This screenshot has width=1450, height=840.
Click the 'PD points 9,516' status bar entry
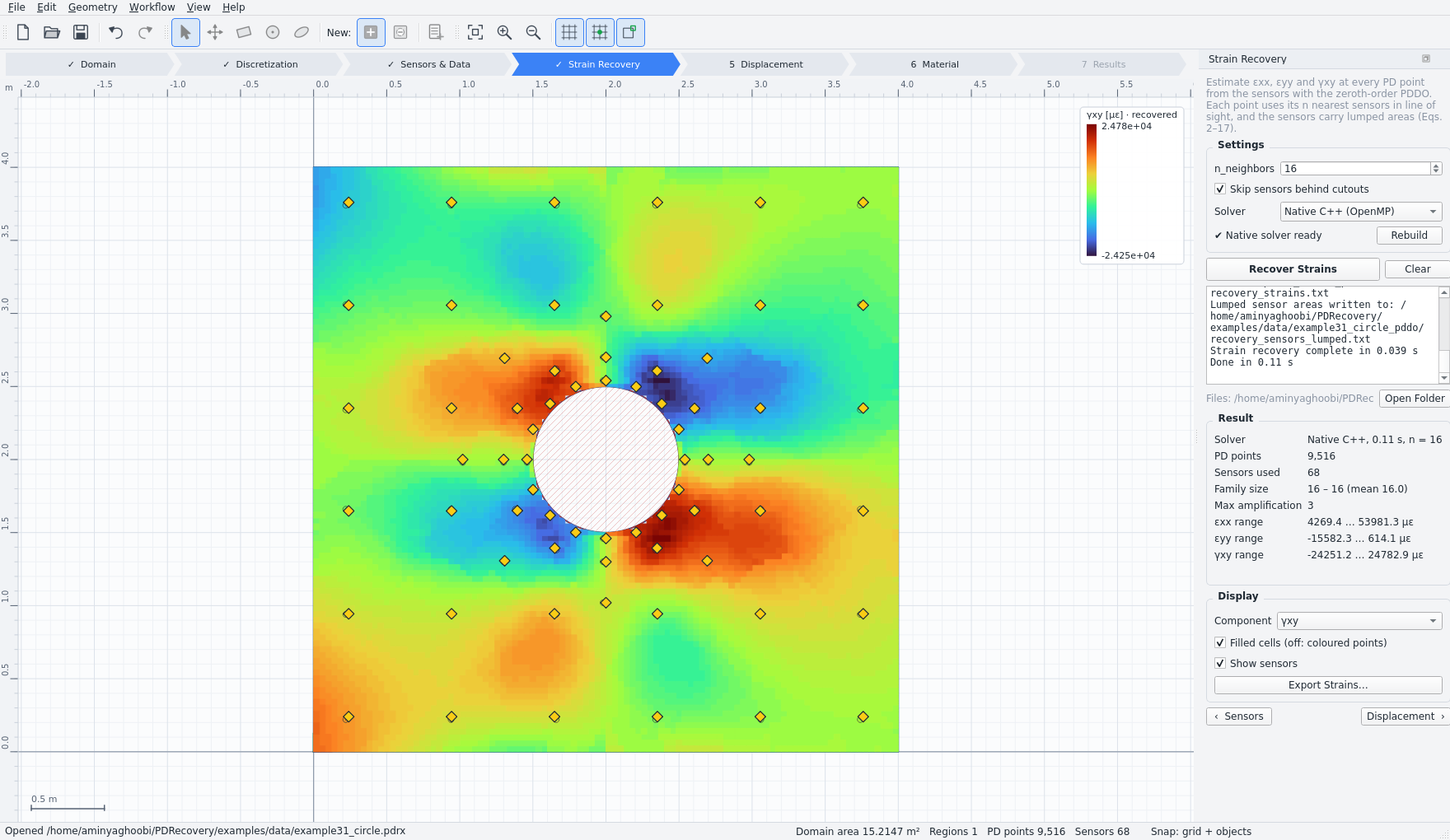click(1026, 831)
